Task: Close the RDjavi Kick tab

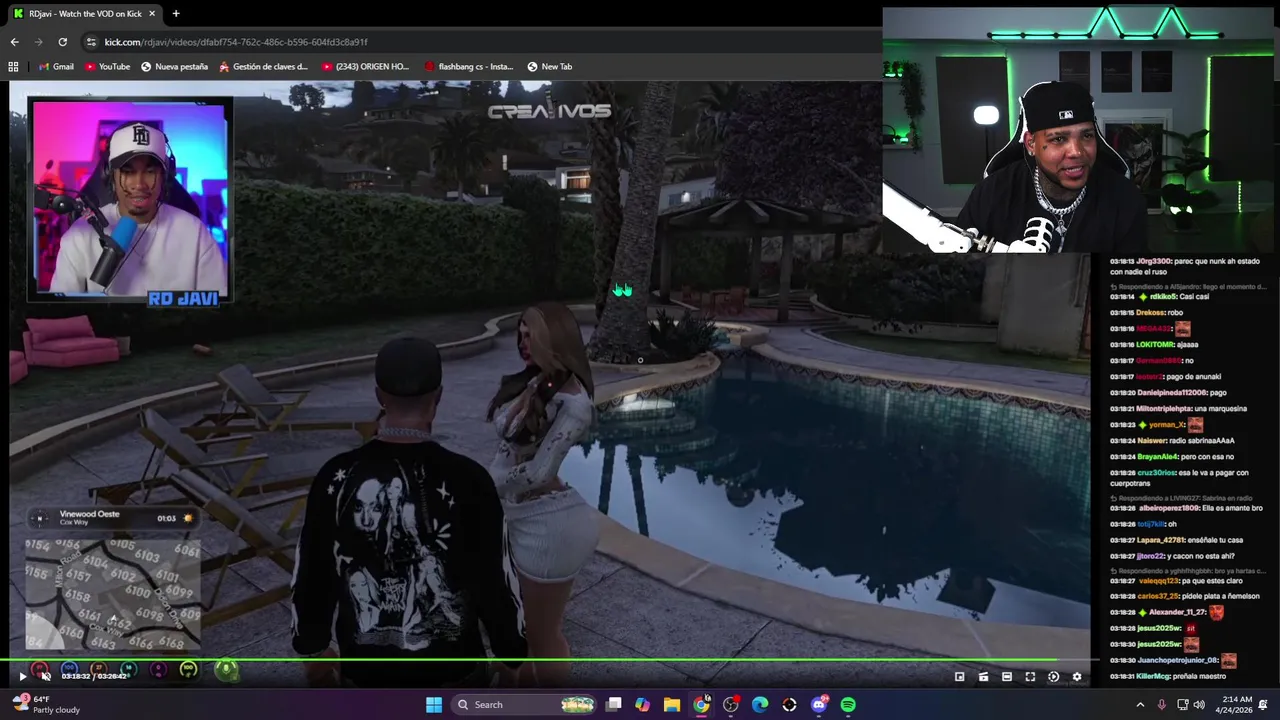Action: click(x=152, y=14)
